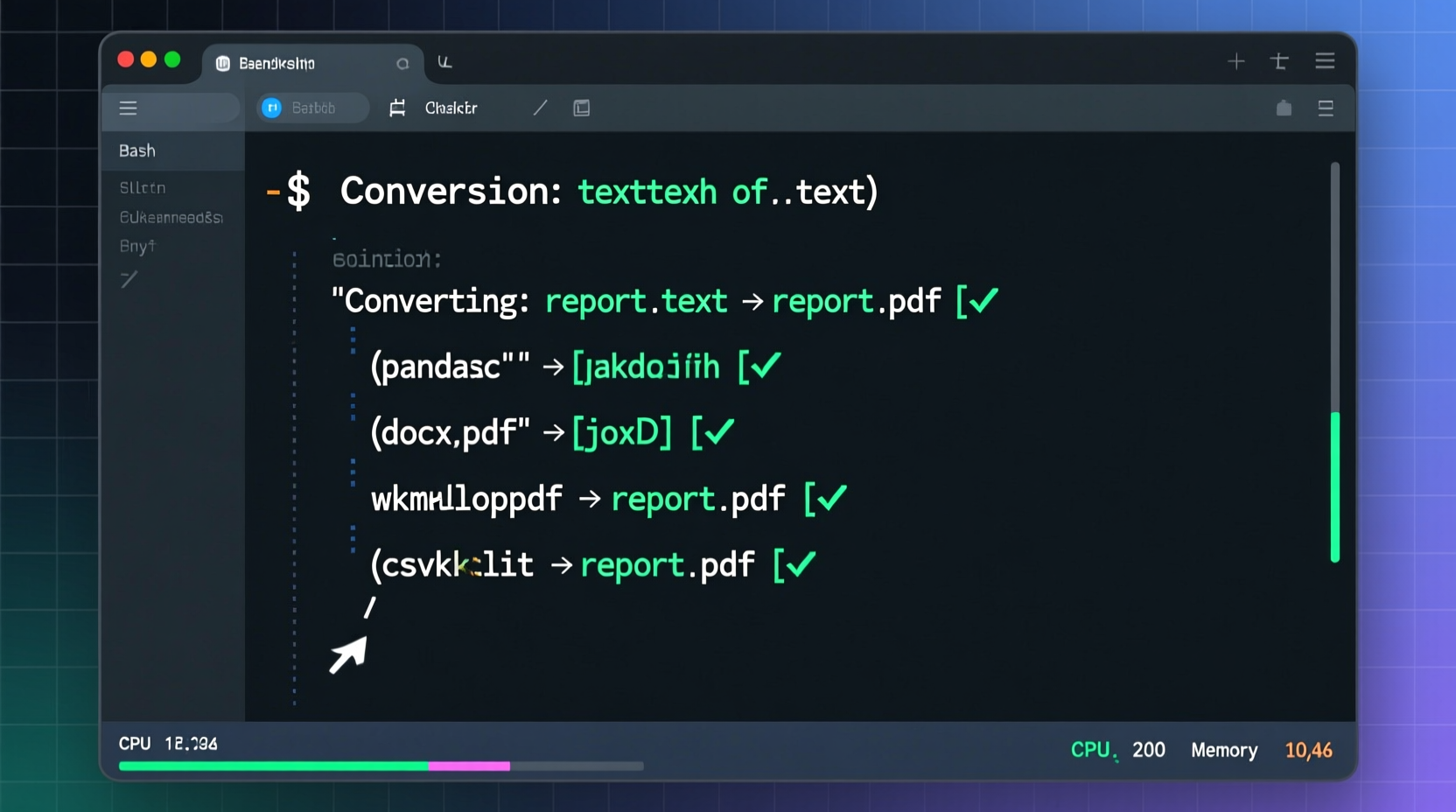Click the slash icon in the sidebar

(129, 280)
